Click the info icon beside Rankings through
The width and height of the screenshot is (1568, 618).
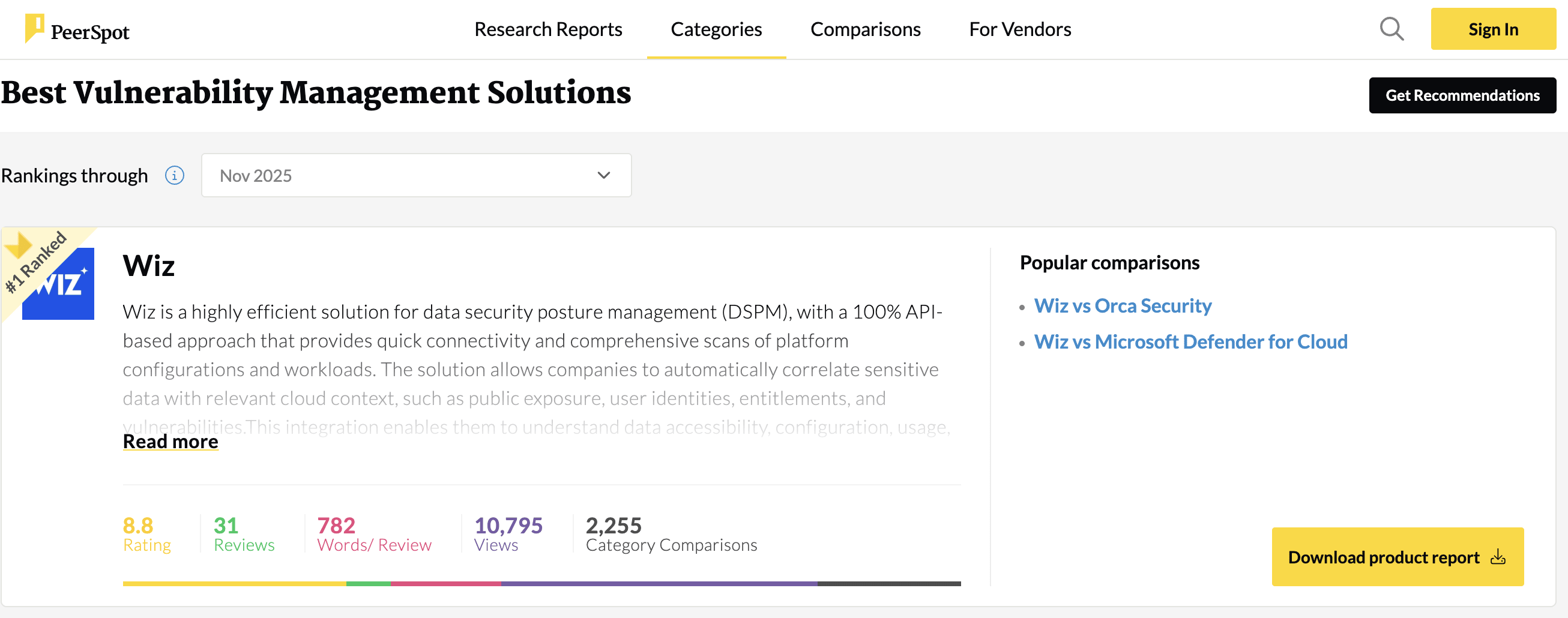[x=174, y=175]
